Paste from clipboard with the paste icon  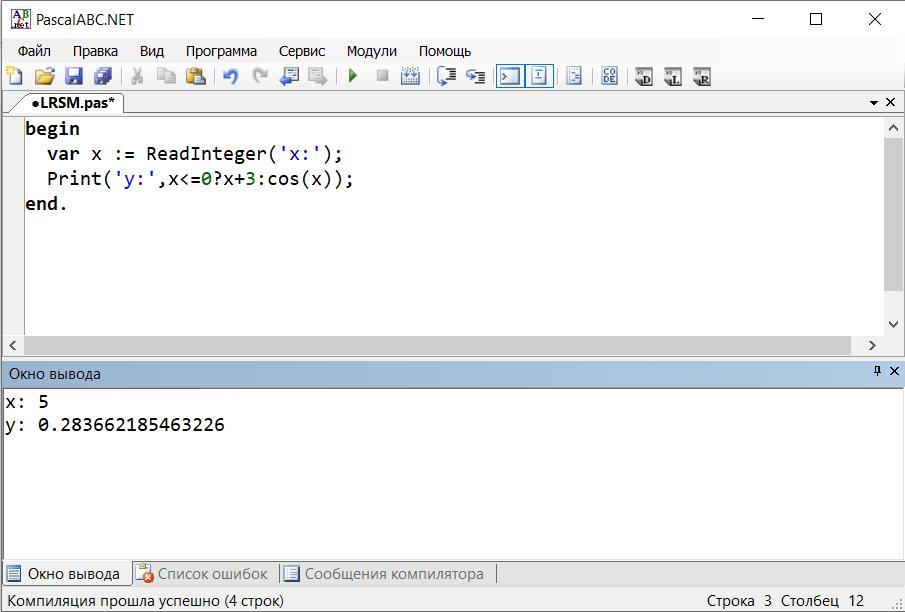(x=196, y=76)
